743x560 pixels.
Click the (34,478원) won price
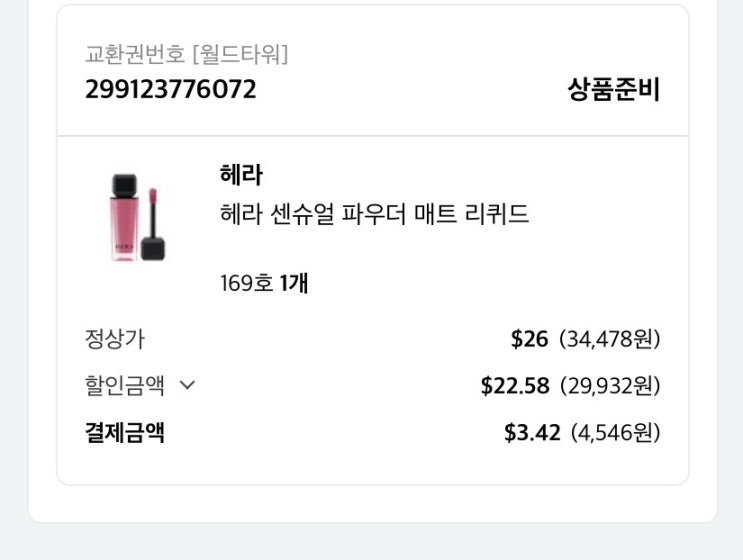click(x=609, y=339)
